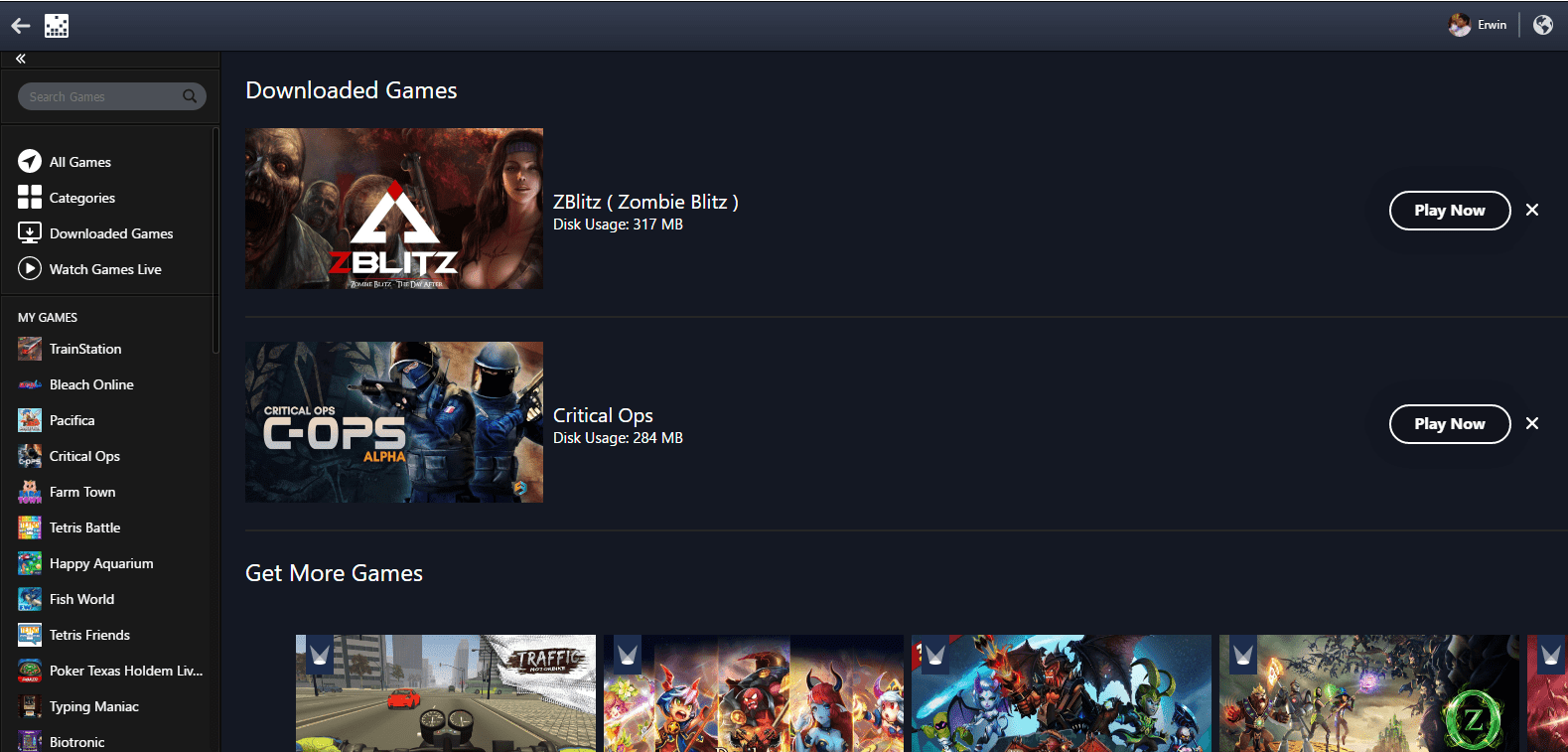The image size is (1568, 752).
Task: Open Critical Ops from My Games list
Action: click(84, 456)
